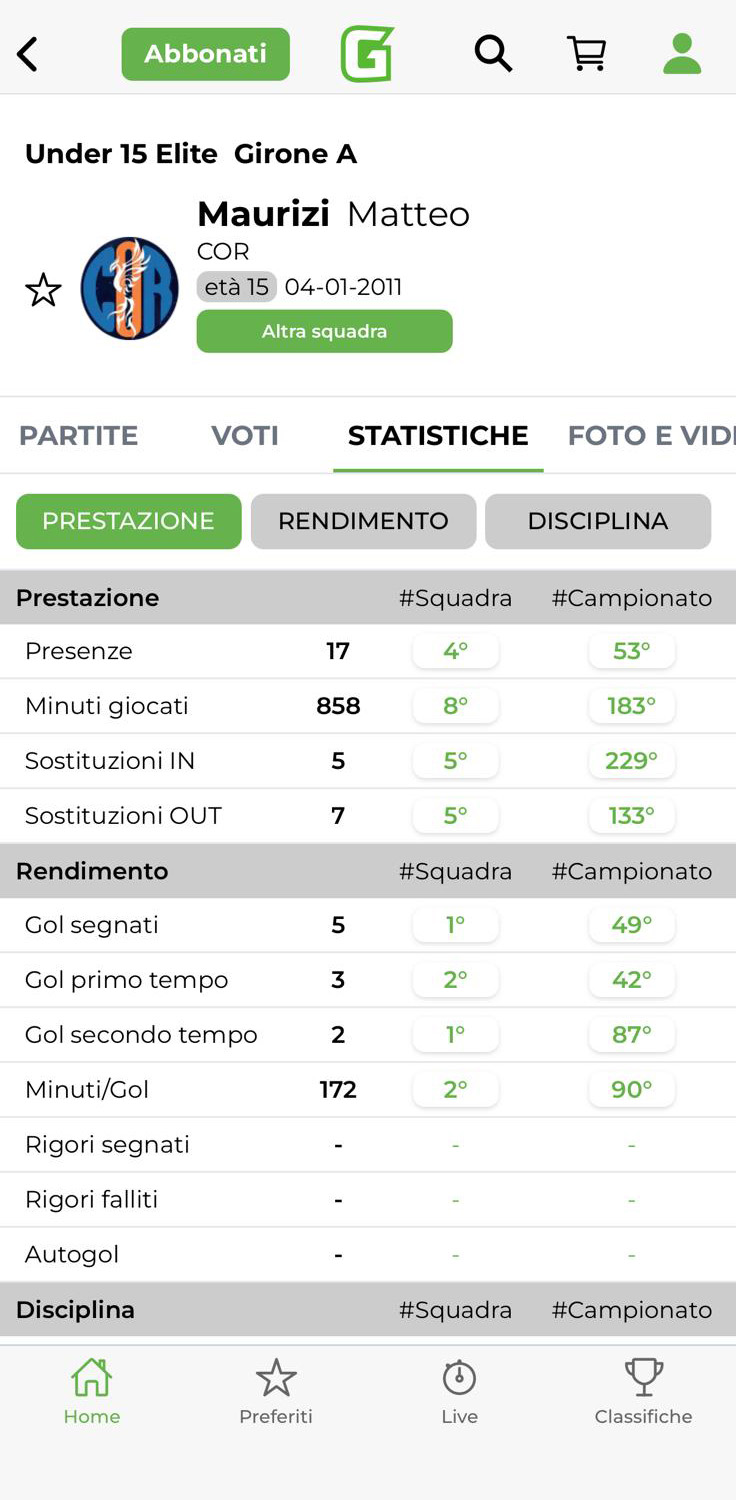Viewport: 736px width, 1500px height.
Task: Go to Home in bottom bar
Action: click(x=92, y=1391)
